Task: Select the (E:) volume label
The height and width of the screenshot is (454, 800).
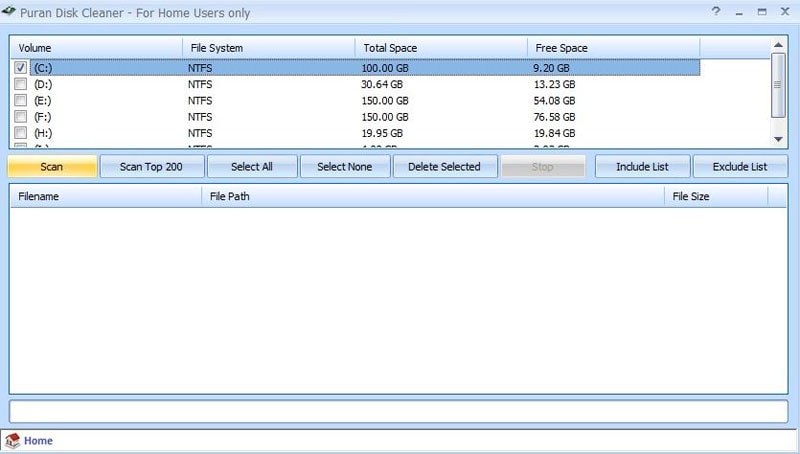Action: click(x=43, y=100)
